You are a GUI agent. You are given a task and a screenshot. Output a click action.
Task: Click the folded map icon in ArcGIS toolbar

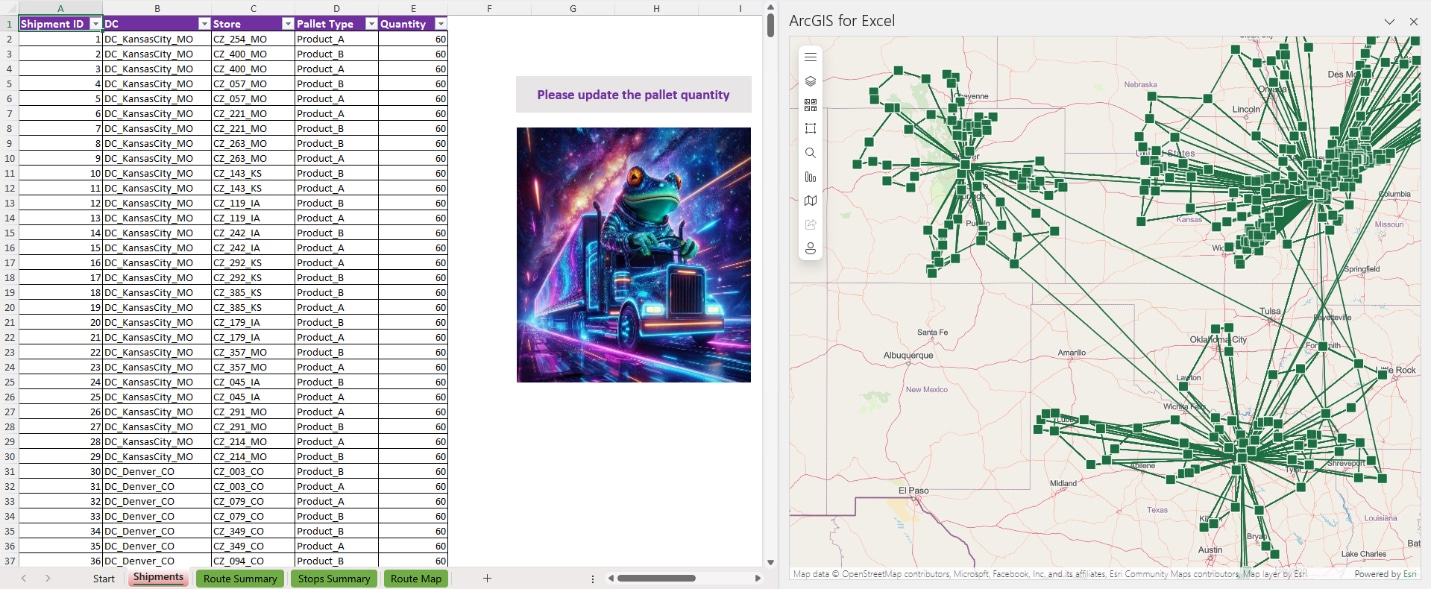point(811,201)
